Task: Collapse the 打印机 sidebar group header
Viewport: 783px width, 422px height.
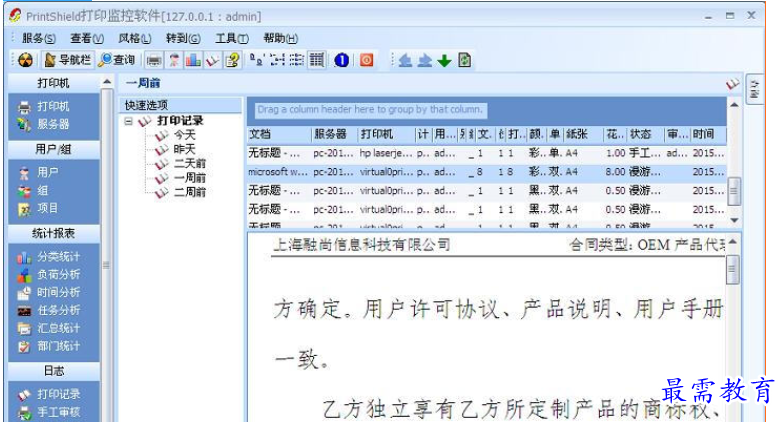Action: click(x=53, y=83)
